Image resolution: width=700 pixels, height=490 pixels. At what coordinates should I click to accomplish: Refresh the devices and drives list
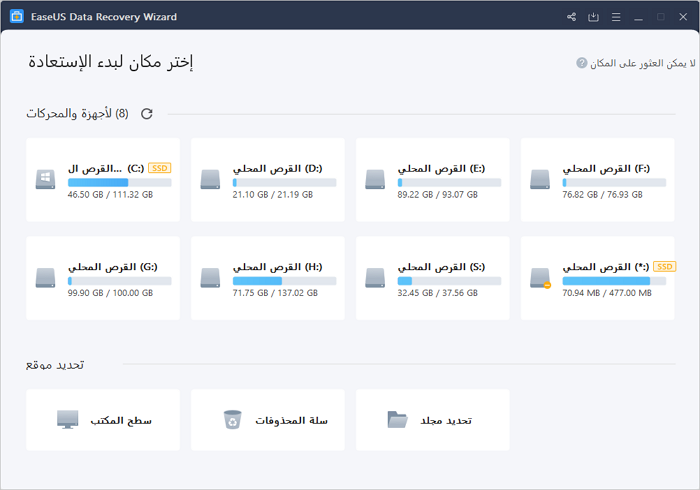(x=147, y=114)
